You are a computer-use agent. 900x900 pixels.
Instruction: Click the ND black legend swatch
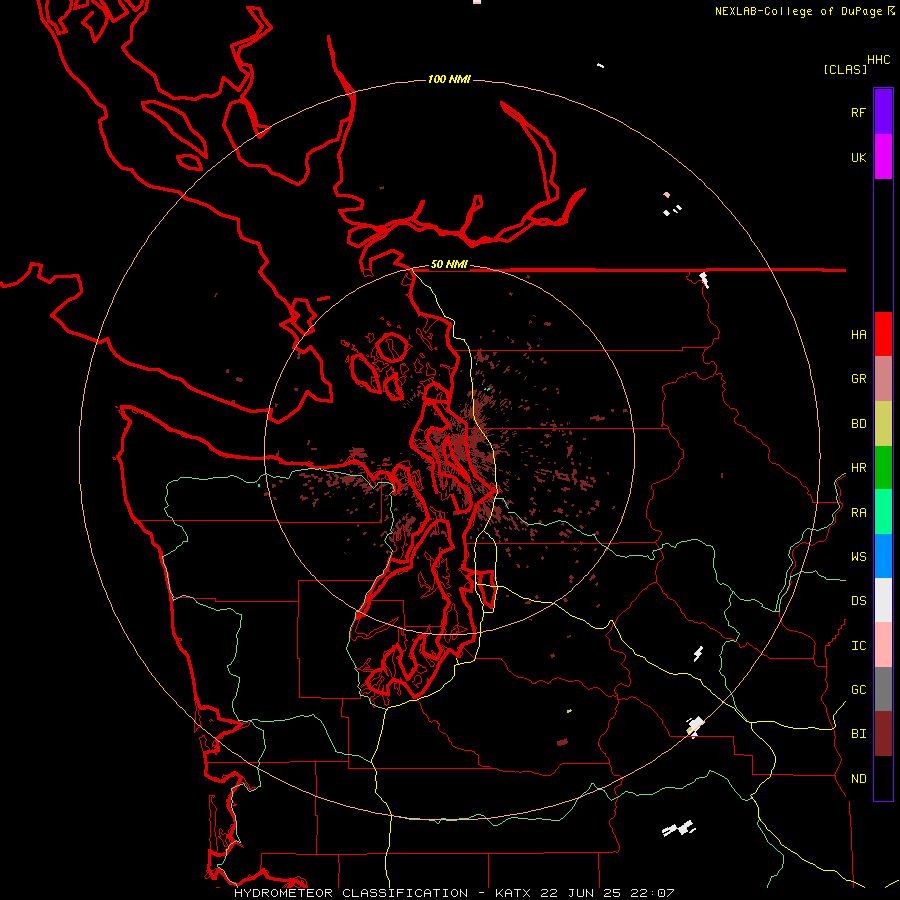(x=883, y=778)
